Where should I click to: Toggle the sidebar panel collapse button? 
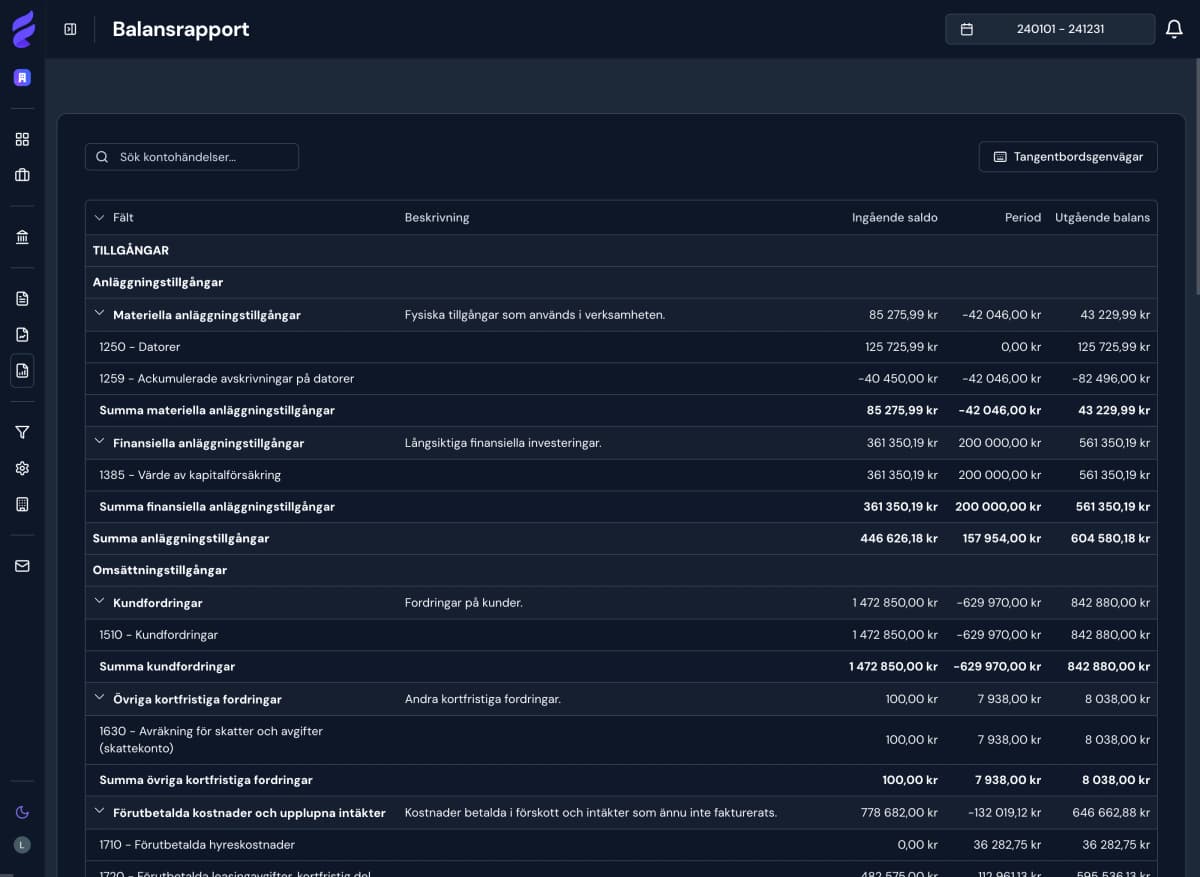pos(70,29)
